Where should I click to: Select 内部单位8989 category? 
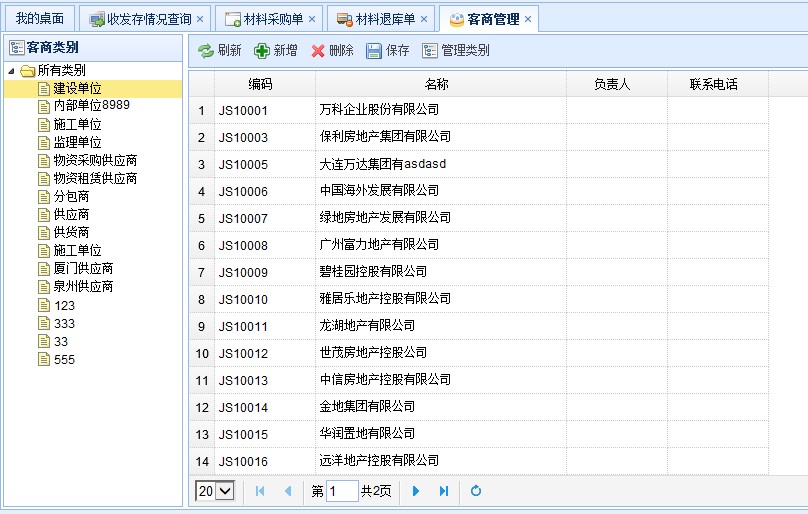click(x=92, y=106)
